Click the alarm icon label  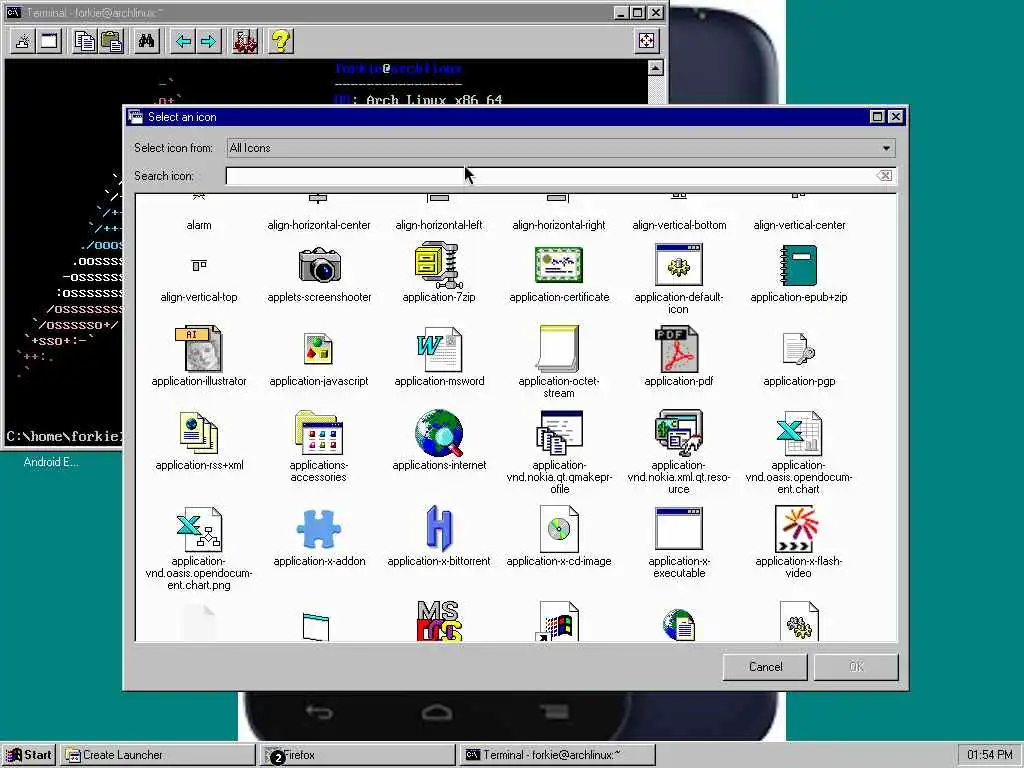click(x=199, y=225)
